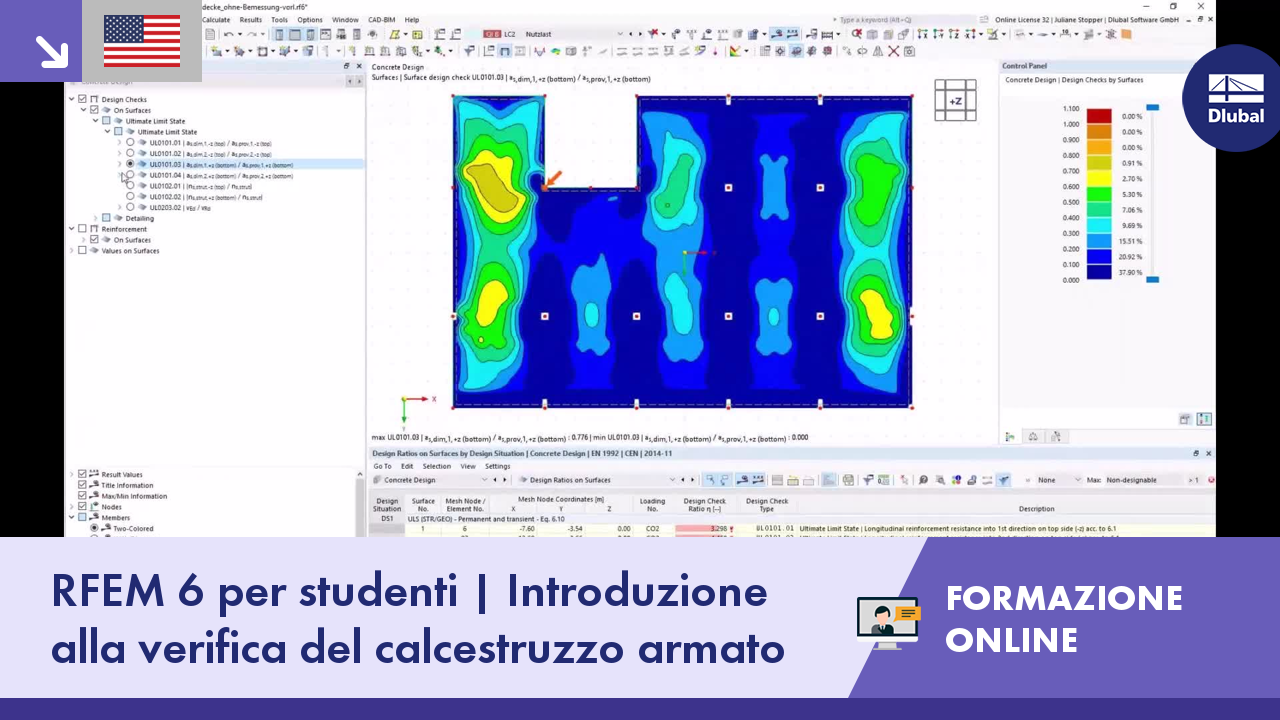
Task: Select the UL0203.02 design check radio button
Action: 130,207
